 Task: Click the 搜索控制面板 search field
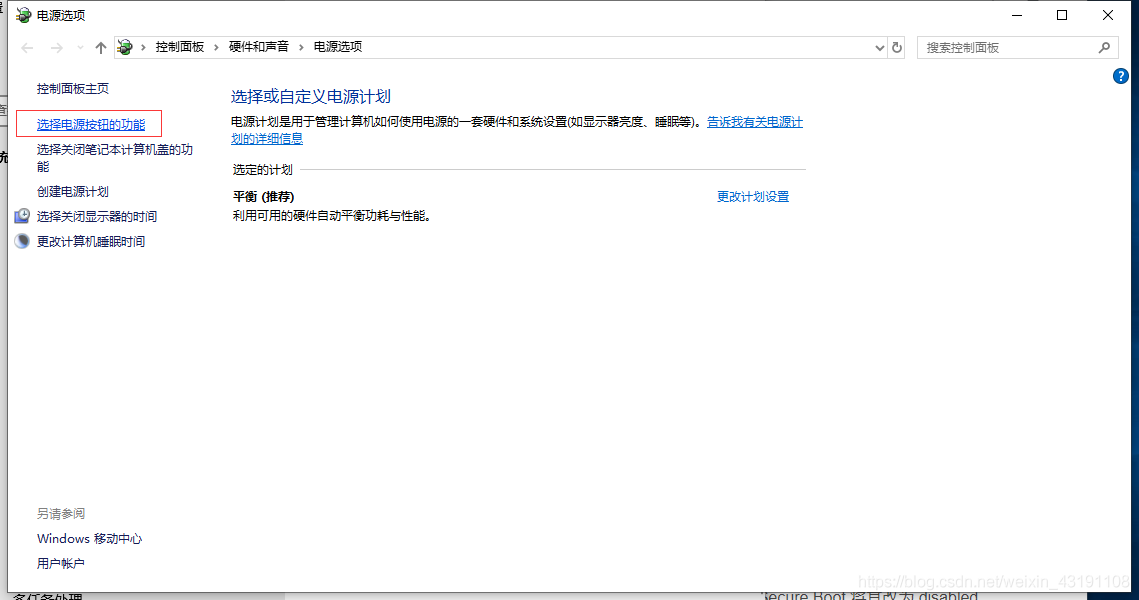click(x=1005, y=47)
